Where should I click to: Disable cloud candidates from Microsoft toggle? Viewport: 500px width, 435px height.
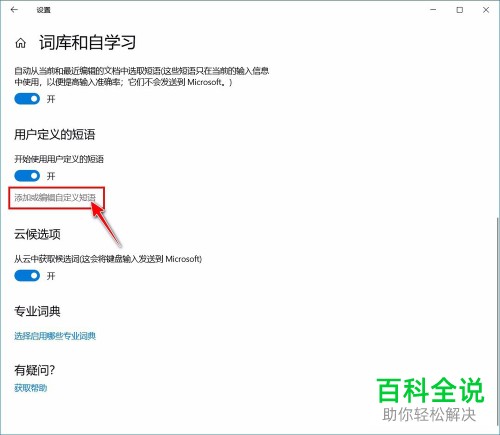(27, 276)
